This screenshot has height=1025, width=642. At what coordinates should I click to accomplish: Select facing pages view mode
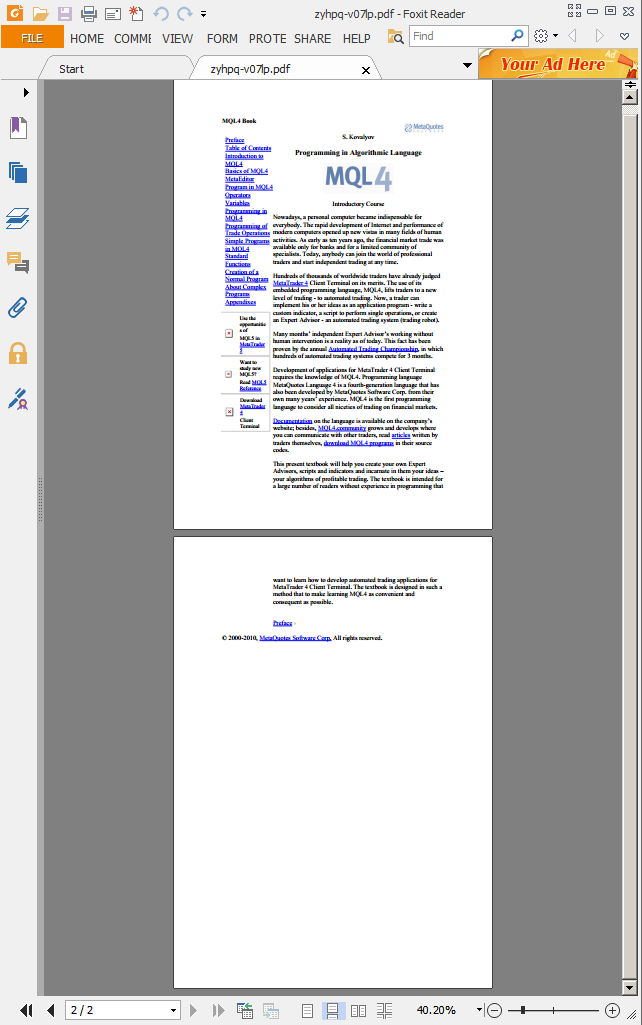[x=358, y=1011]
